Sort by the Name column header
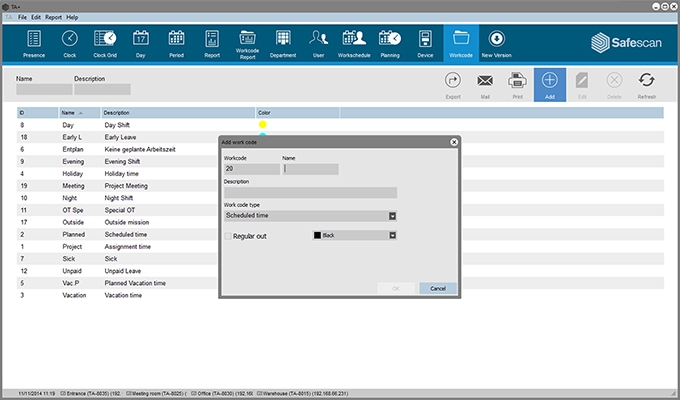 pos(68,112)
